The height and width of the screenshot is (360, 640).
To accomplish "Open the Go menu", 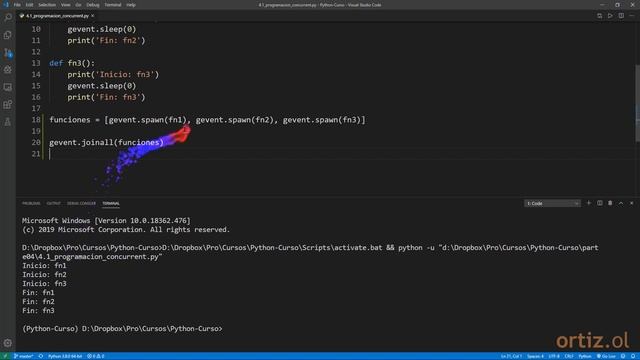I will pos(78,5).
